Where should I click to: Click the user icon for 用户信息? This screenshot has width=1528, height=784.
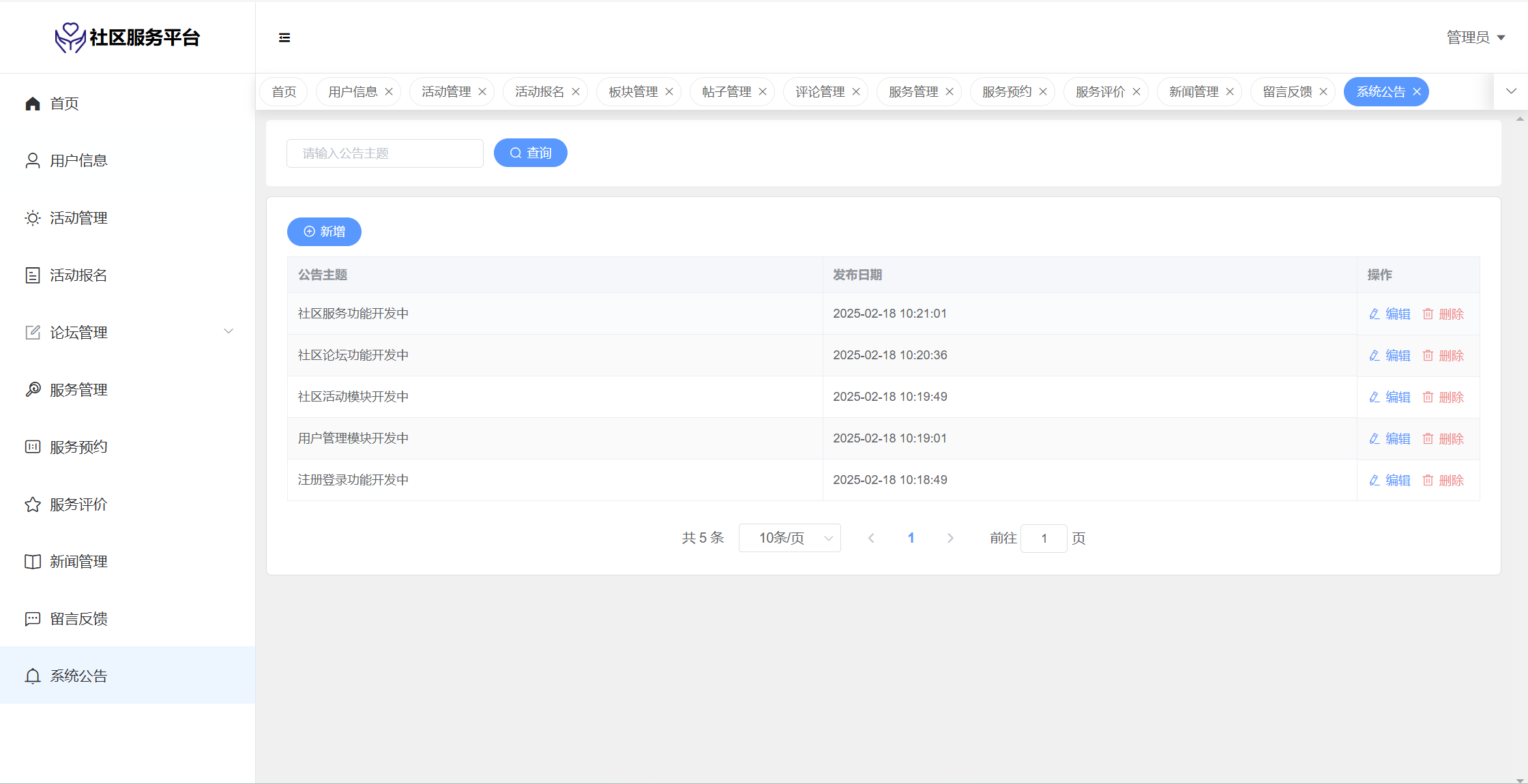pos(33,161)
